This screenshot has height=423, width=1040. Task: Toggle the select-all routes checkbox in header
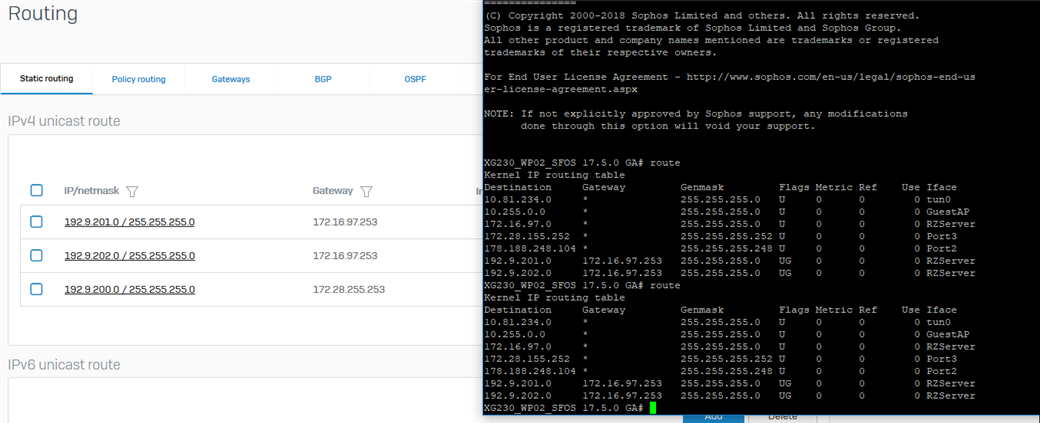point(36,191)
